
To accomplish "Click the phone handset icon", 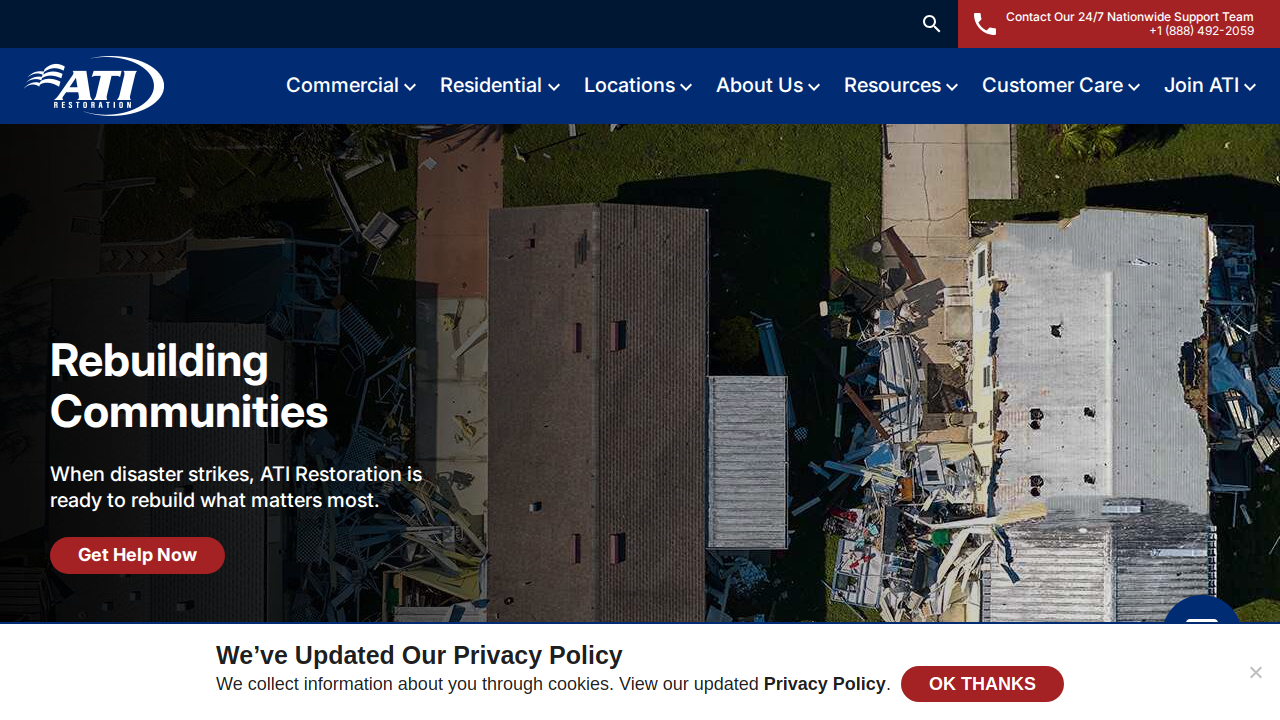I will pyautogui.click(x=985, y=24).
